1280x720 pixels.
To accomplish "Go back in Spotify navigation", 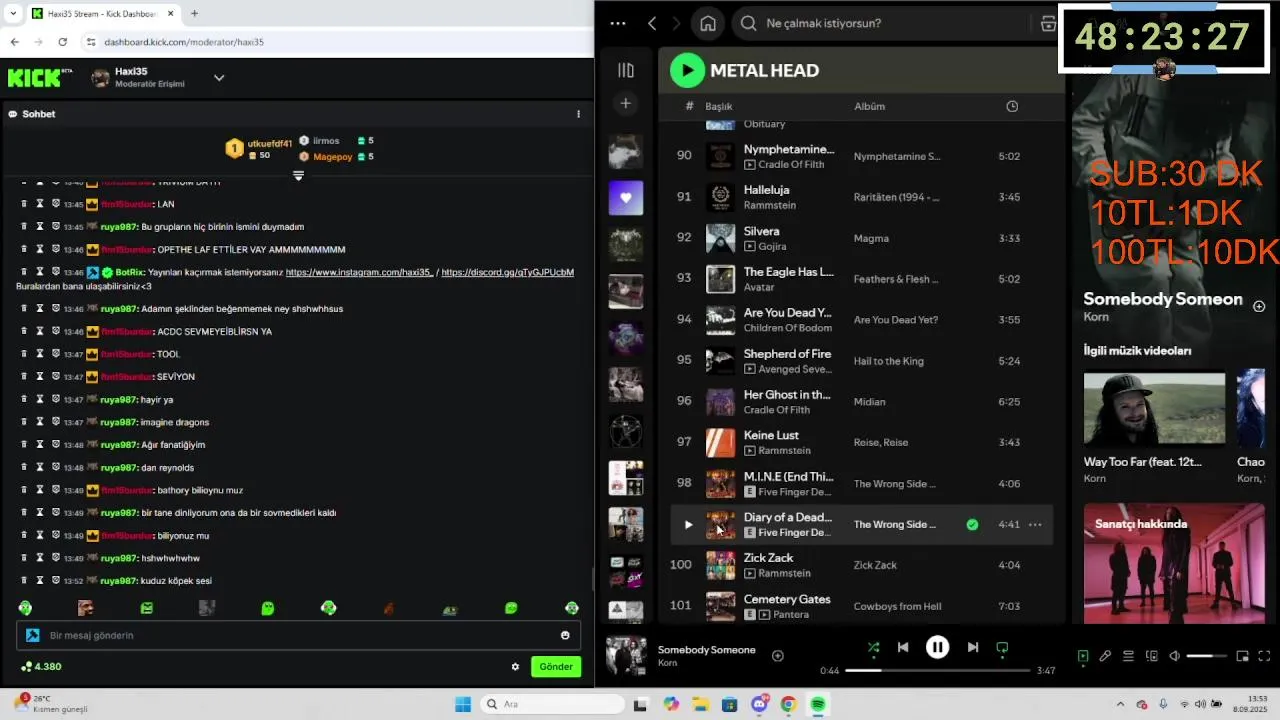I will coord(652,23).
